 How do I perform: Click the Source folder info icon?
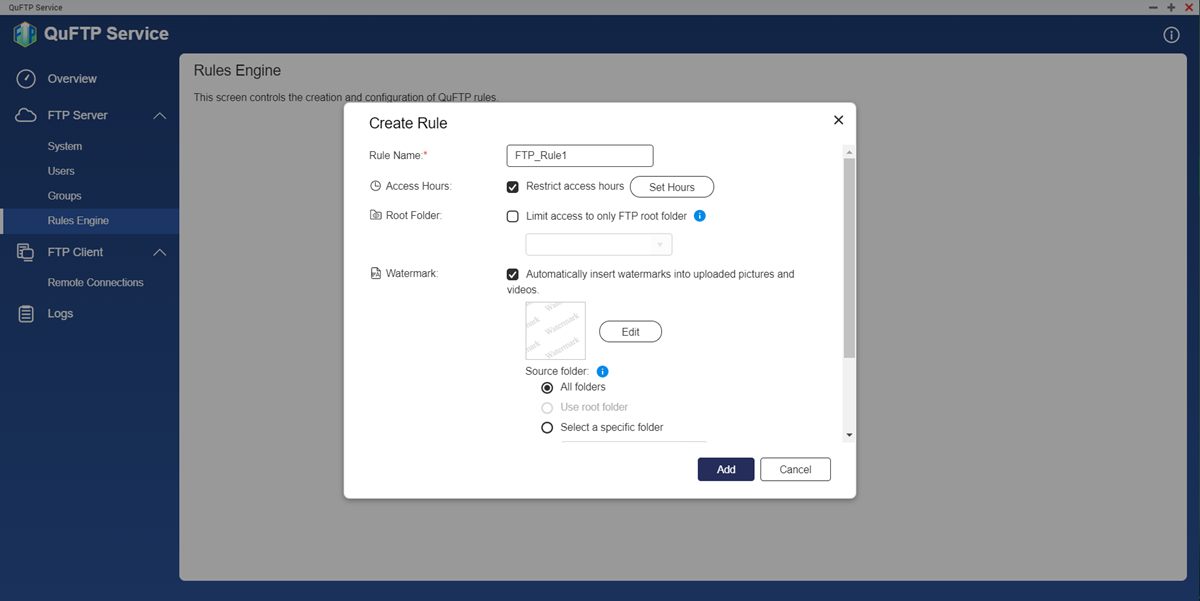pos(602,372)
